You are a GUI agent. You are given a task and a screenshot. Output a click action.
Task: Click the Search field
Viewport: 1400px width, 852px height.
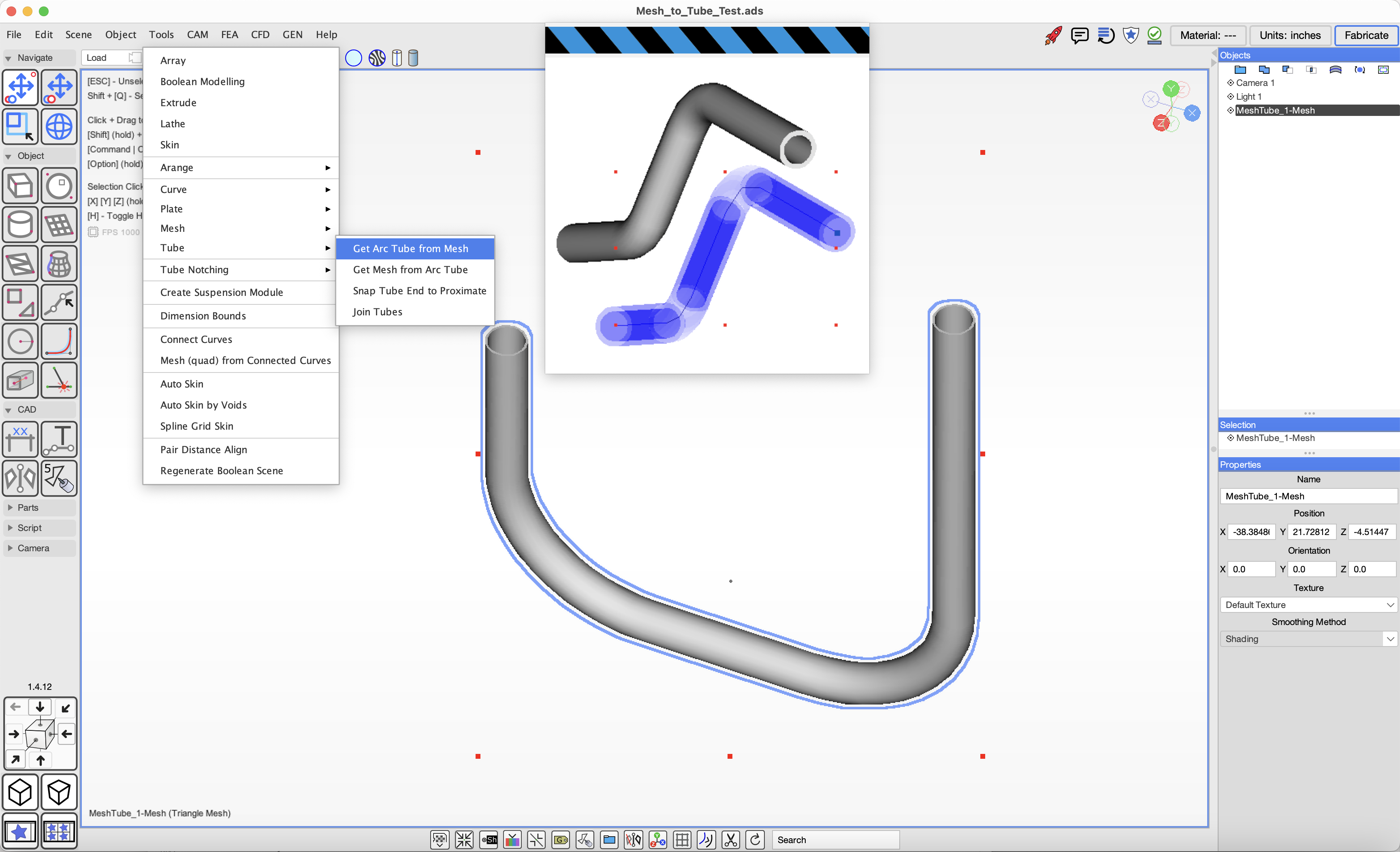pos(835,839)
